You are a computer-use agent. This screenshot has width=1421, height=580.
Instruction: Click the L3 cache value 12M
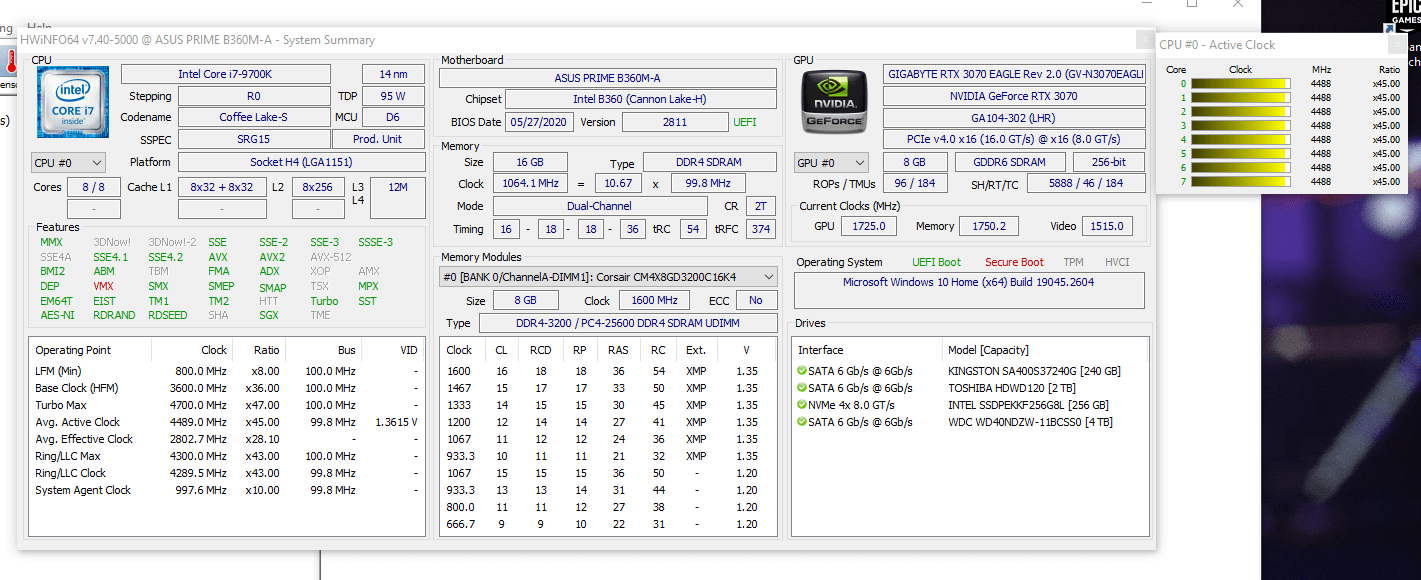397,198
